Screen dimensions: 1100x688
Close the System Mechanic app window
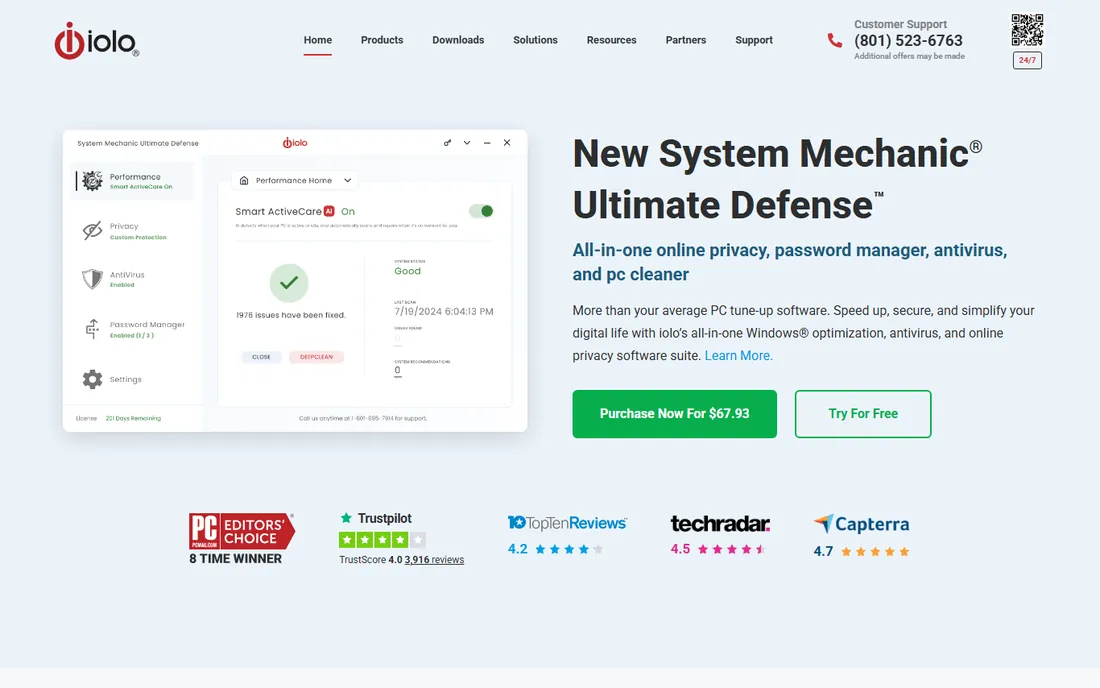click(507, 143)
